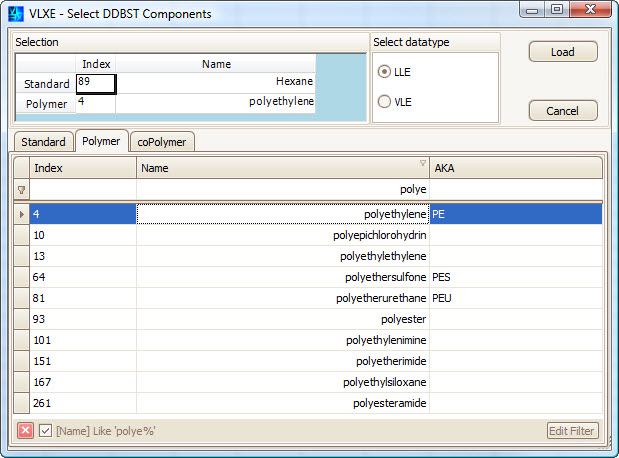Select the LLE datatype radio button

coord(384,73)
